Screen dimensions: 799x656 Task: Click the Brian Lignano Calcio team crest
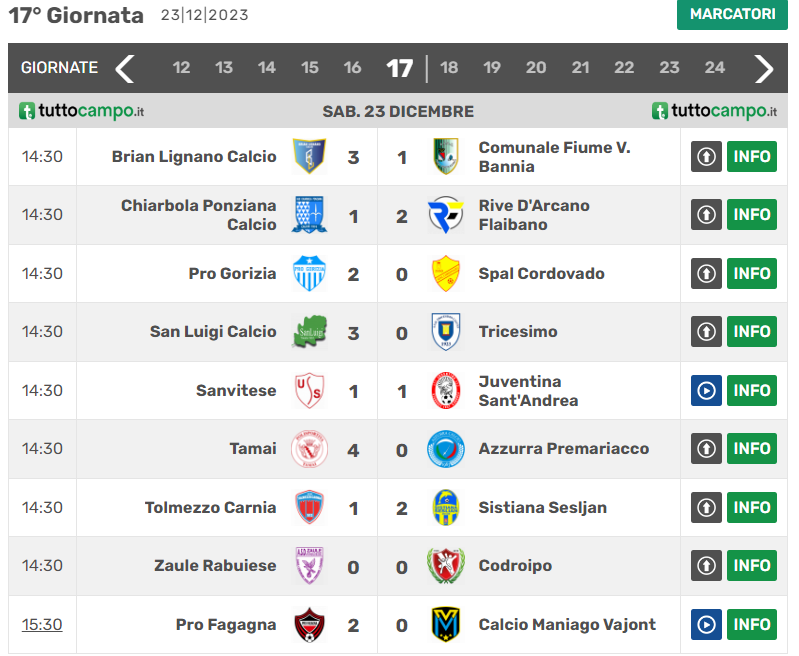click(309, 156)
